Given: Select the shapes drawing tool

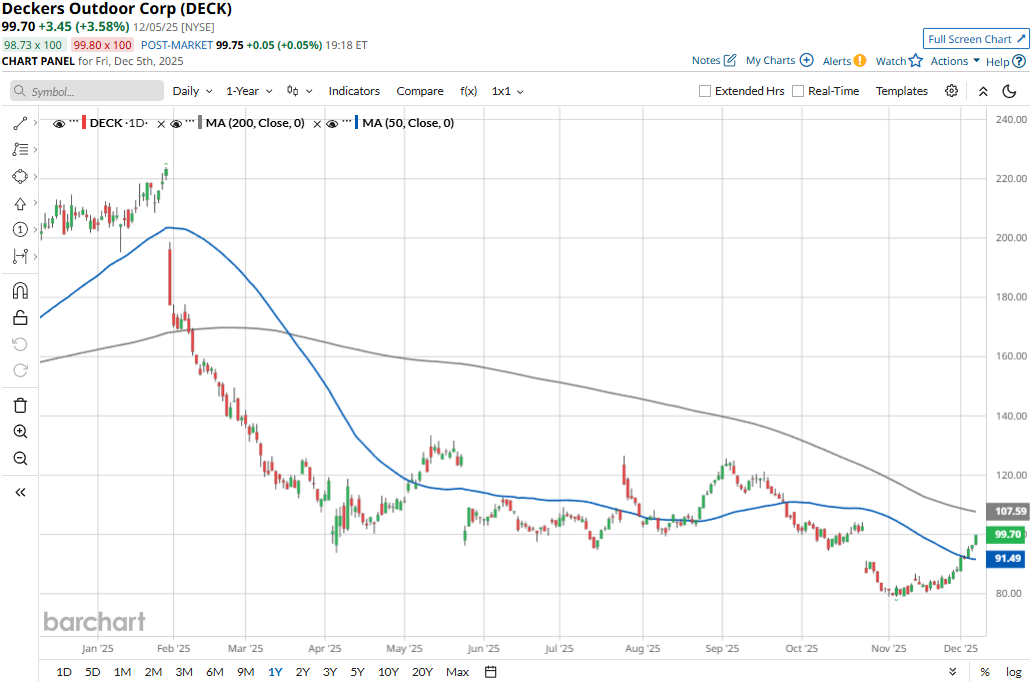Looking at the screenshot, I should (x=20, y=176).
